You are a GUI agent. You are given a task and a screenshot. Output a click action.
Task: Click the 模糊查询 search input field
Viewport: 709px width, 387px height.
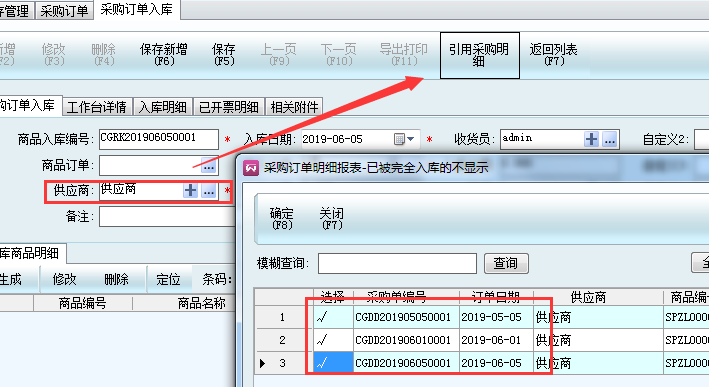pyautogui.click(x=397, y=263)
